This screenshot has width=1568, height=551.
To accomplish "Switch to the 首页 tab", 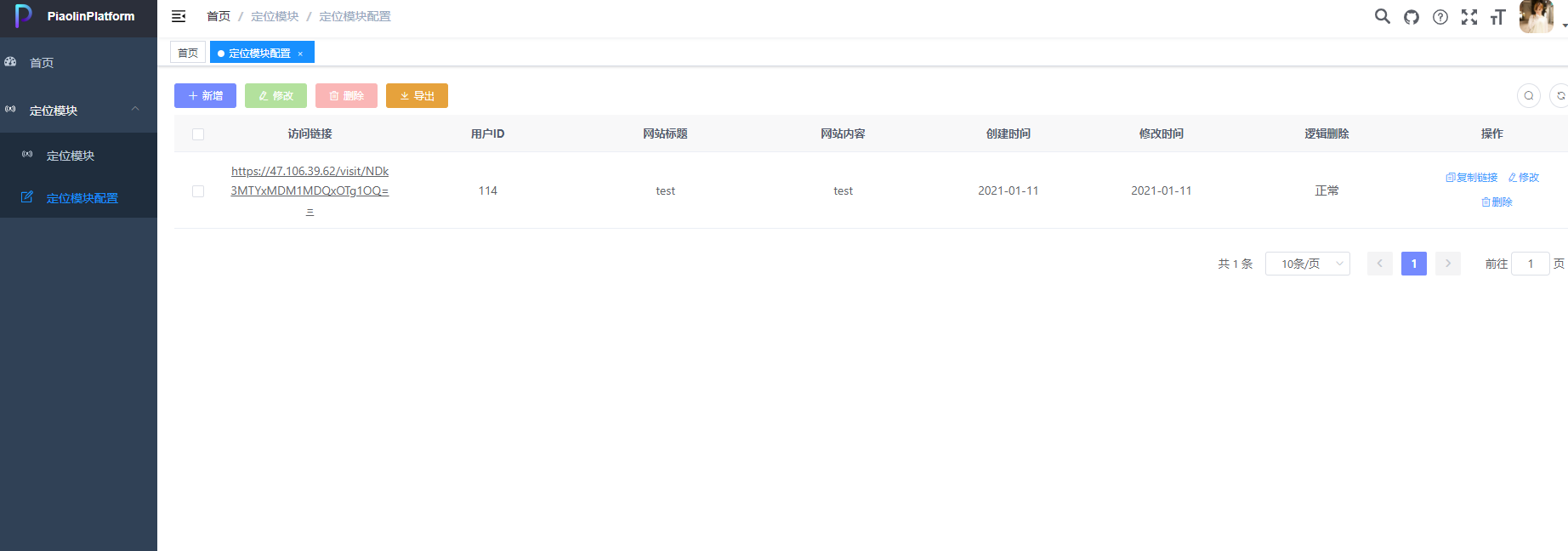I will point(188,53).
